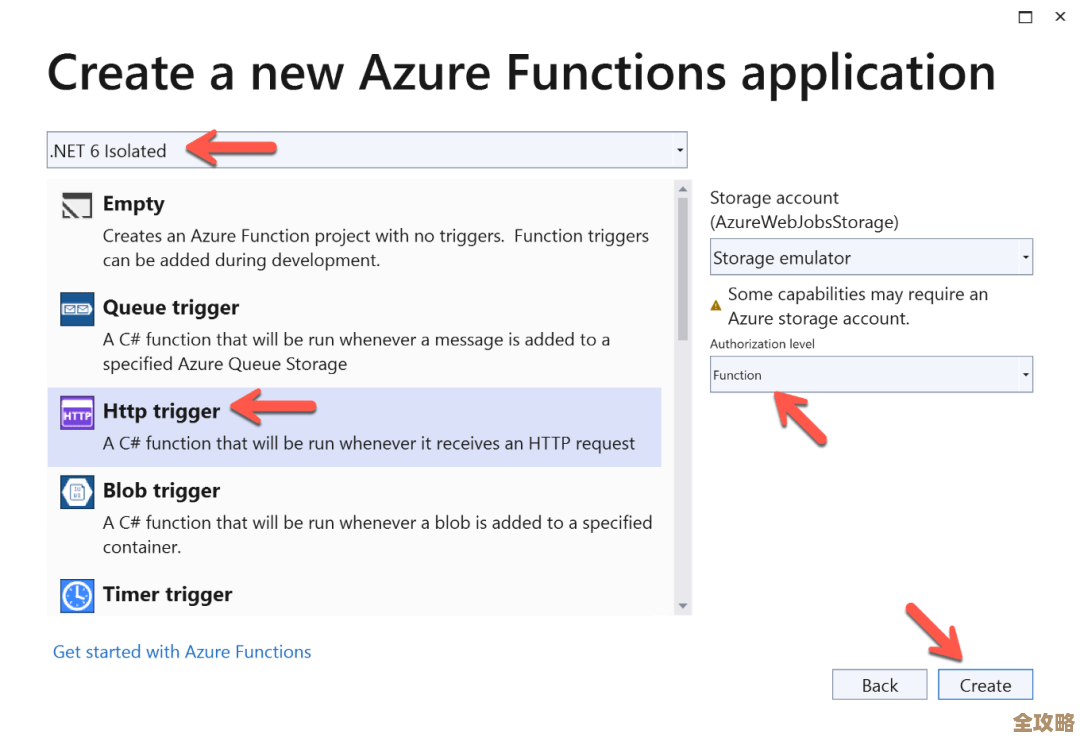Select the Timer trigger clock icon

pos(77,595)
